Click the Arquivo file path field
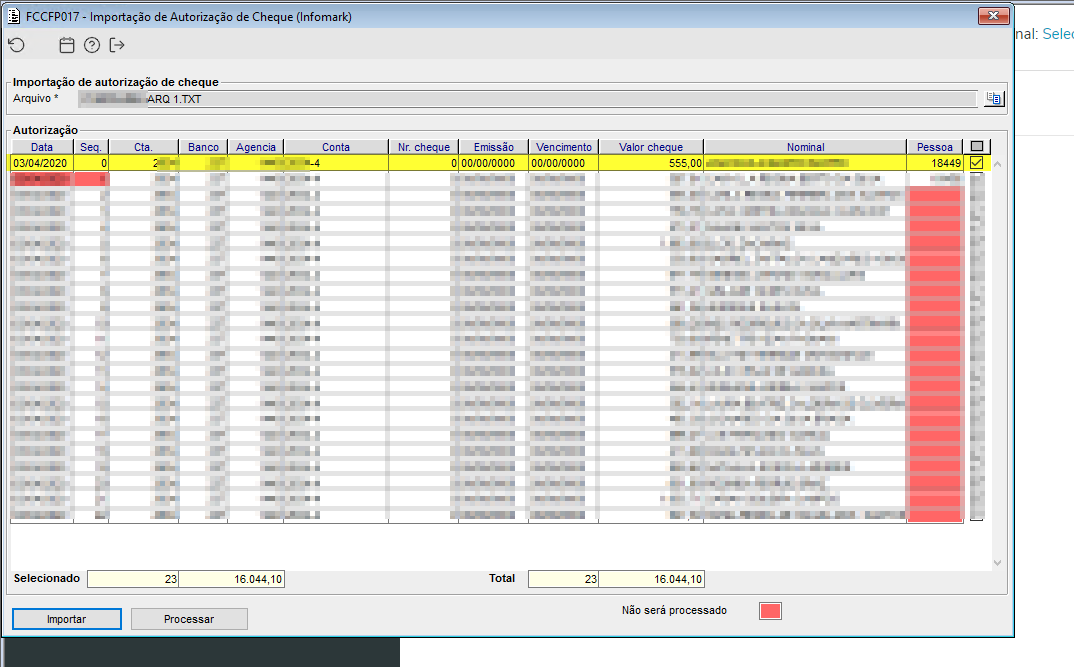Viewport: 1074px width, 667px height. coord(527,99)
